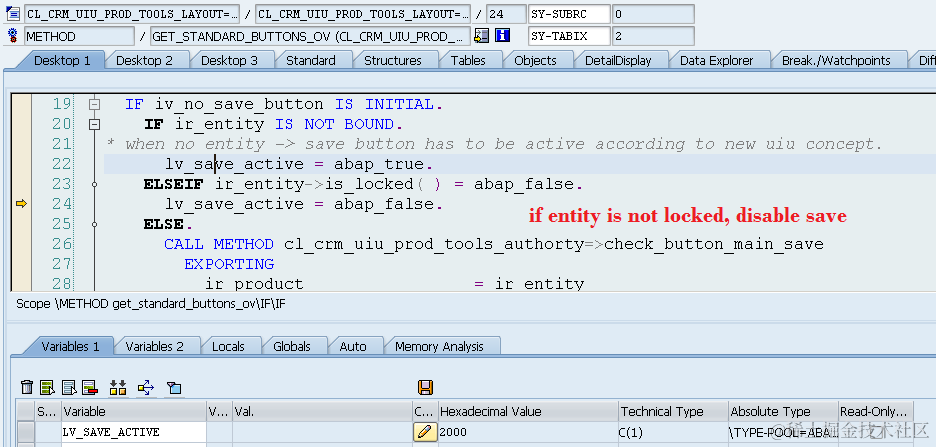Click the icon with two down arrows
The width and height of the screenshot is (936, 447).
(118, 387)
